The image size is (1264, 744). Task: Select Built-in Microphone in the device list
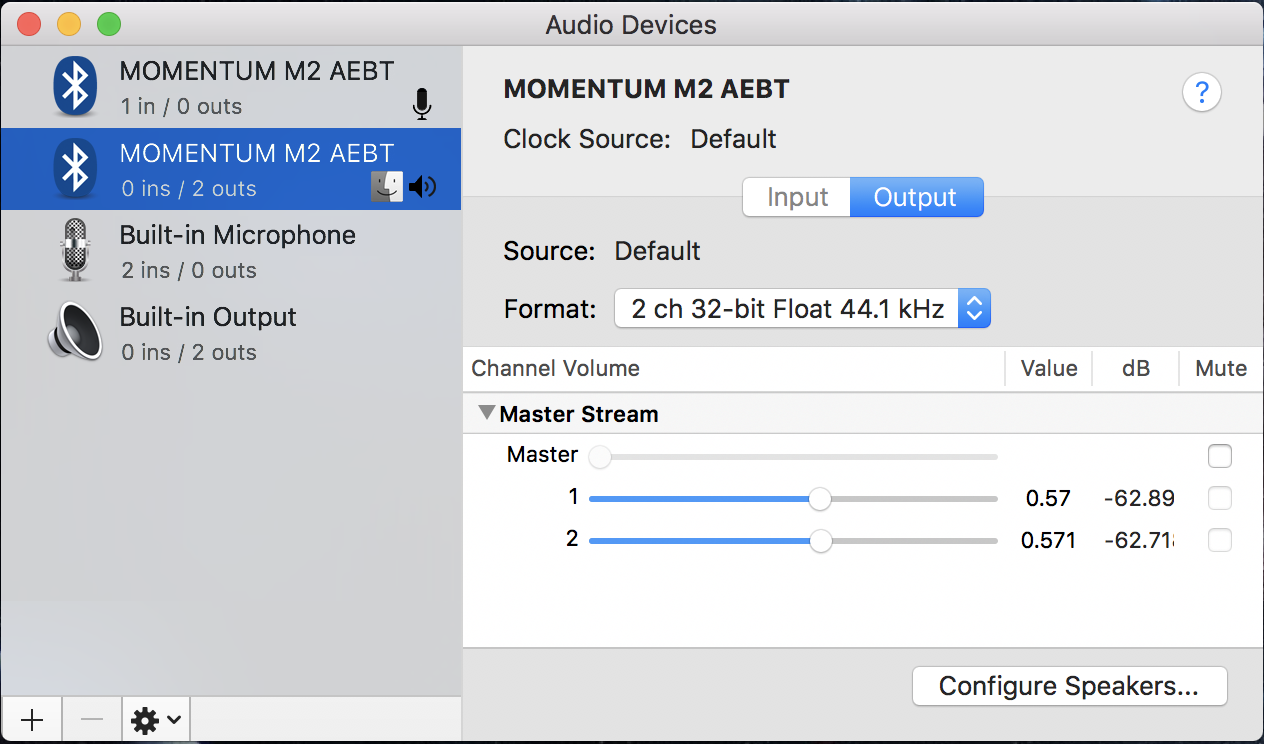[231, 251]
